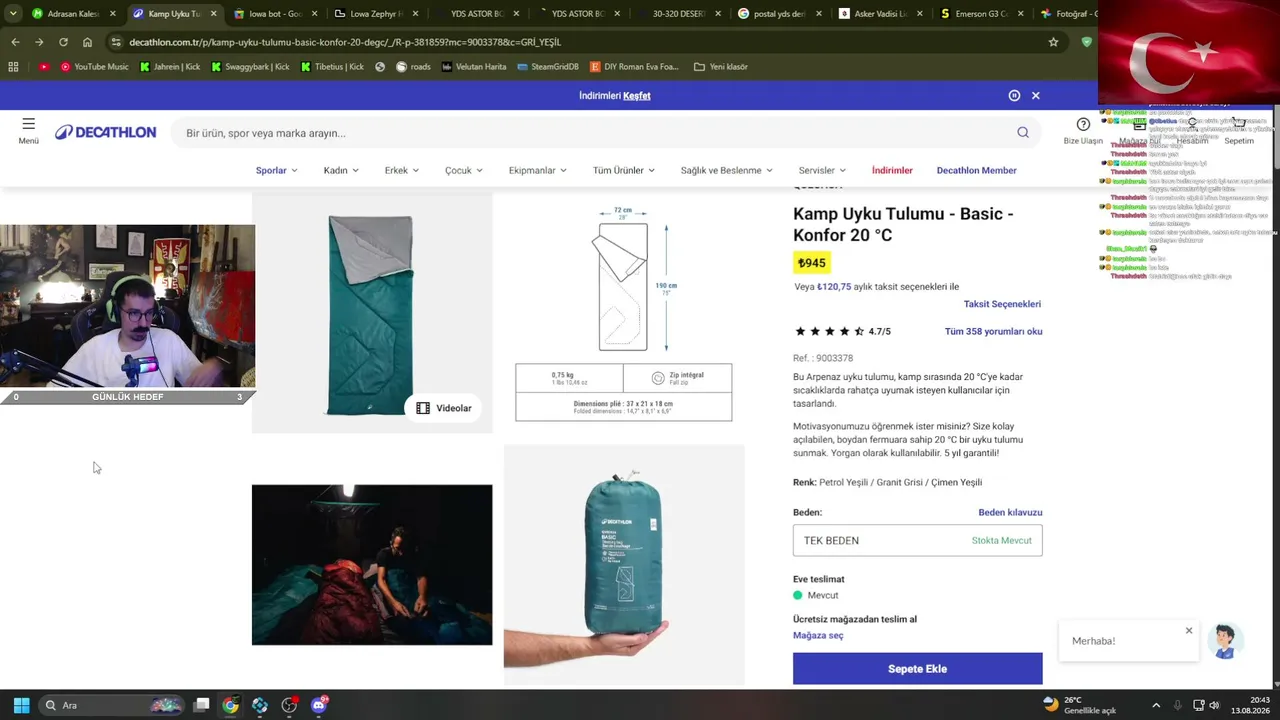Close the Kamp Uyku Tulumu tab
This screenshot has height=720, width=1280.
(x=213, y=14)
